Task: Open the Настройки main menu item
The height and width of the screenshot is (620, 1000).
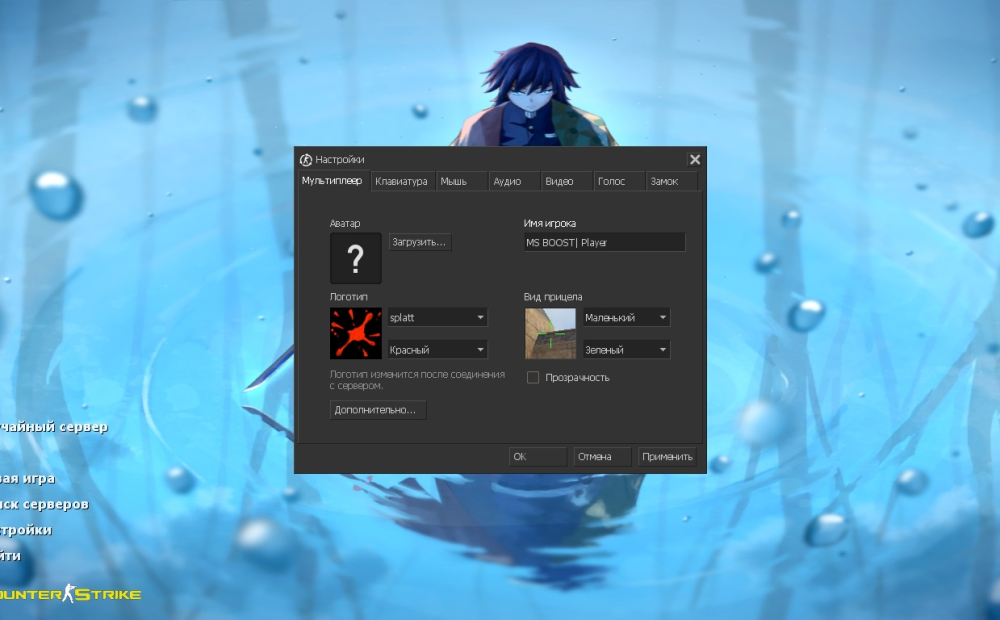Action: [x=26, y=530]
